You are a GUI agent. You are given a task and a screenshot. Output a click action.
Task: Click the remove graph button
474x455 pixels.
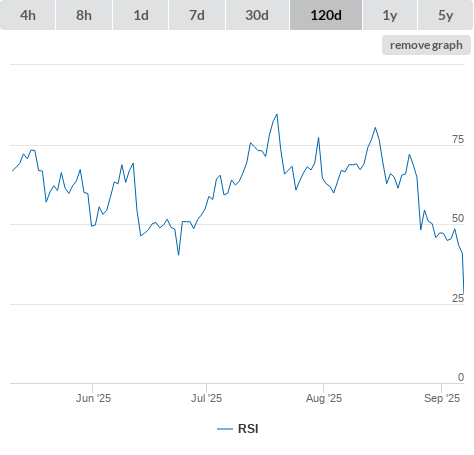[426, 45]
